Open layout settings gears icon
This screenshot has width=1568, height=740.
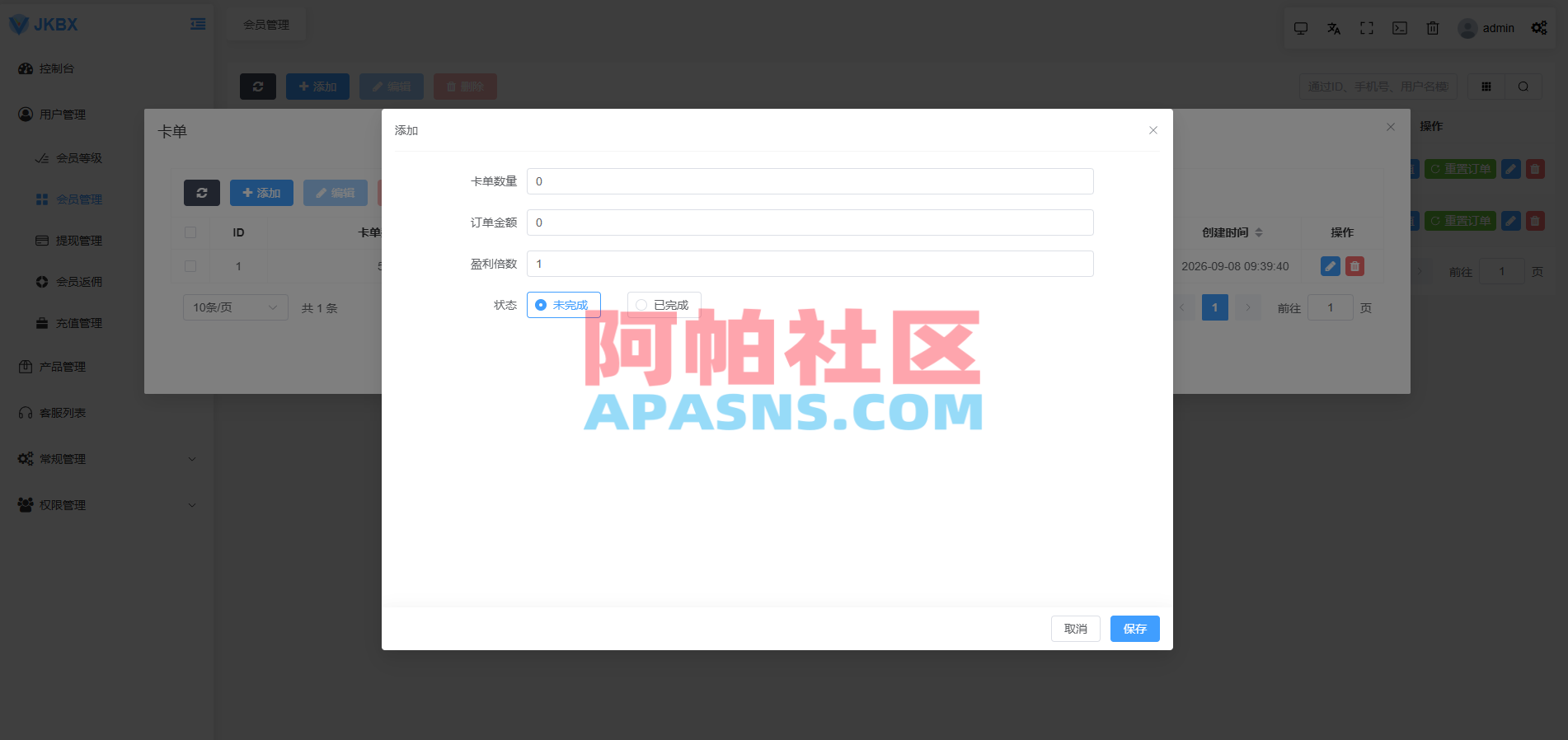(x=1539, y=28)
